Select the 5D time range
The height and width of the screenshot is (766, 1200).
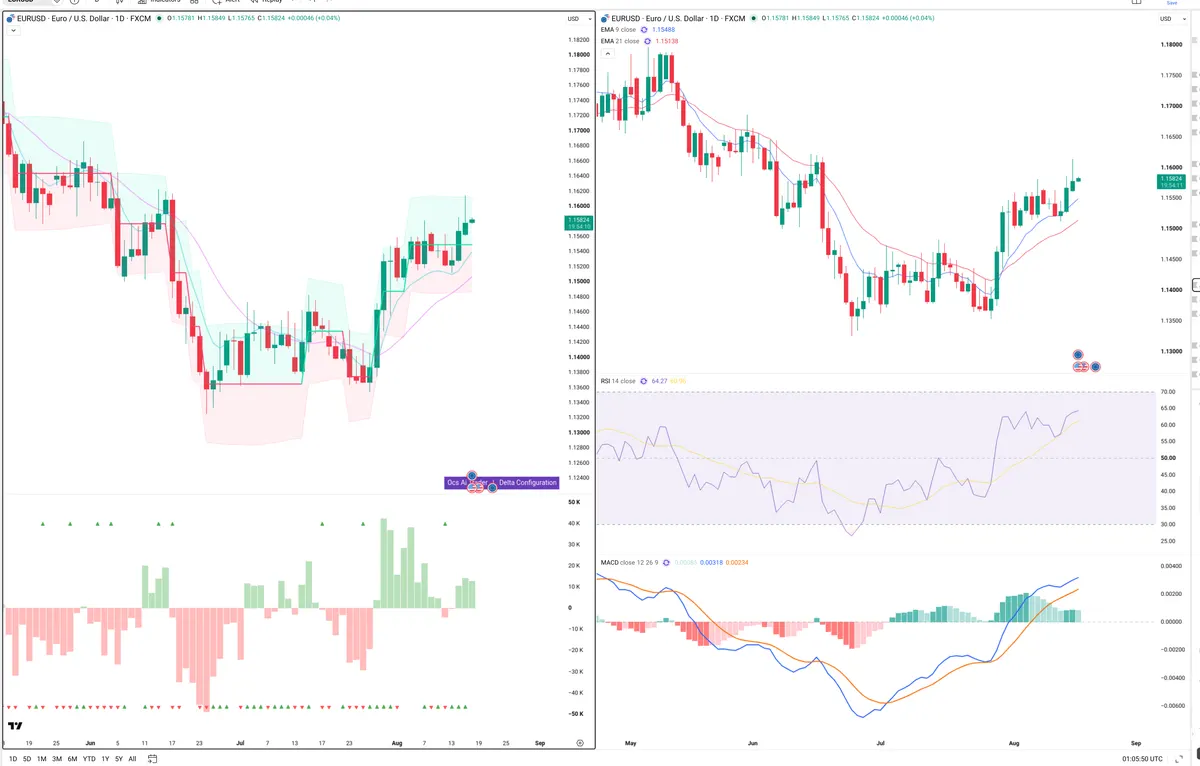(27, 759)
